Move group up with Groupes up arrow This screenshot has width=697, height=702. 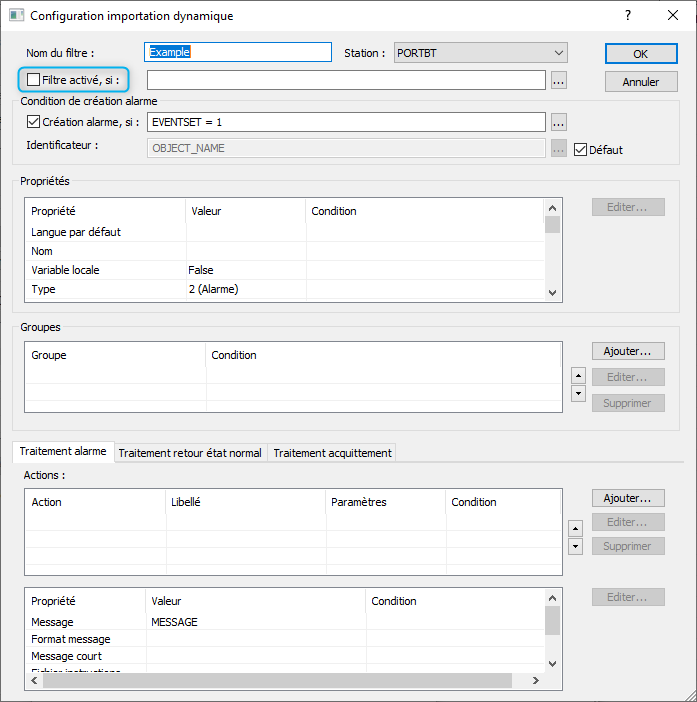pos(576,376)
